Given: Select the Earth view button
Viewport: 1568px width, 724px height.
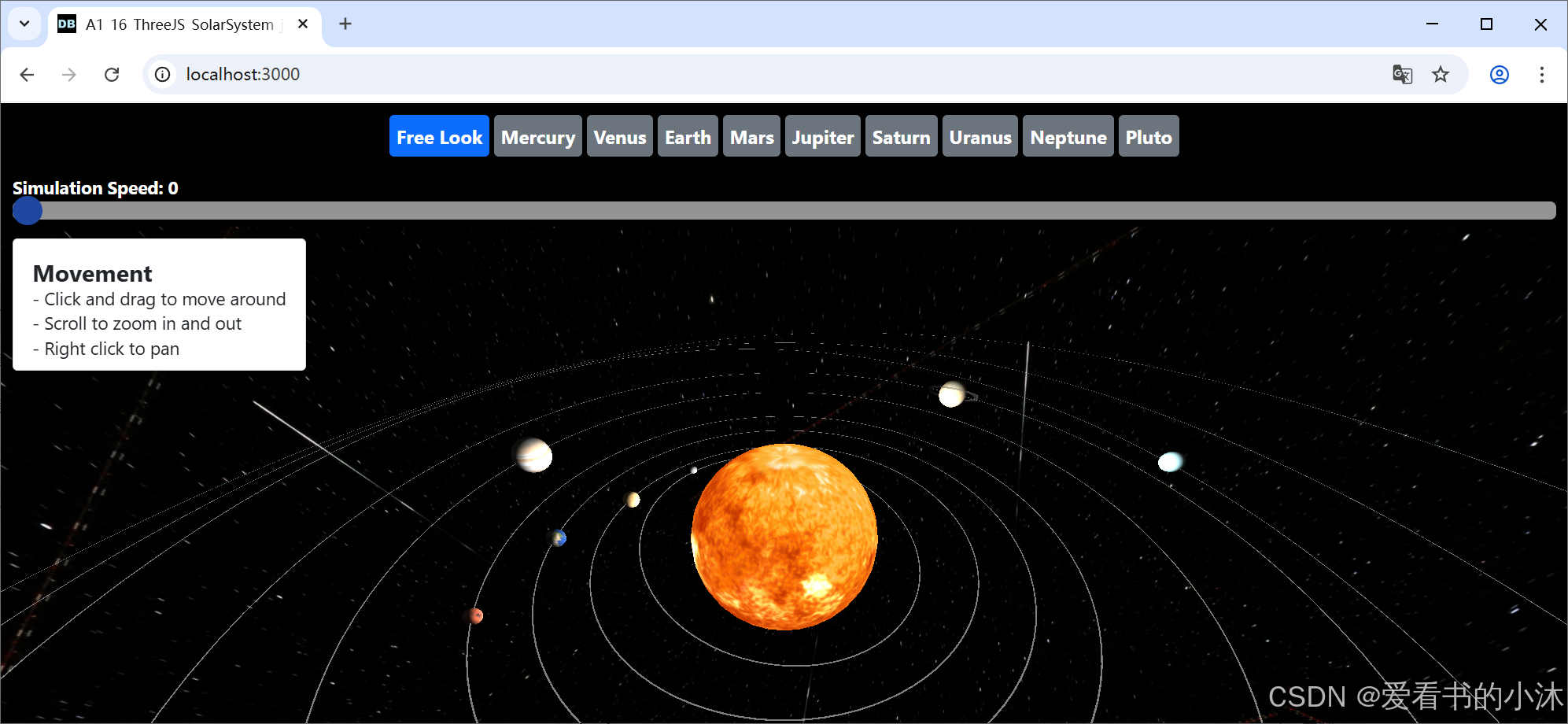Looking at the screenshot, I should point(688,136).
